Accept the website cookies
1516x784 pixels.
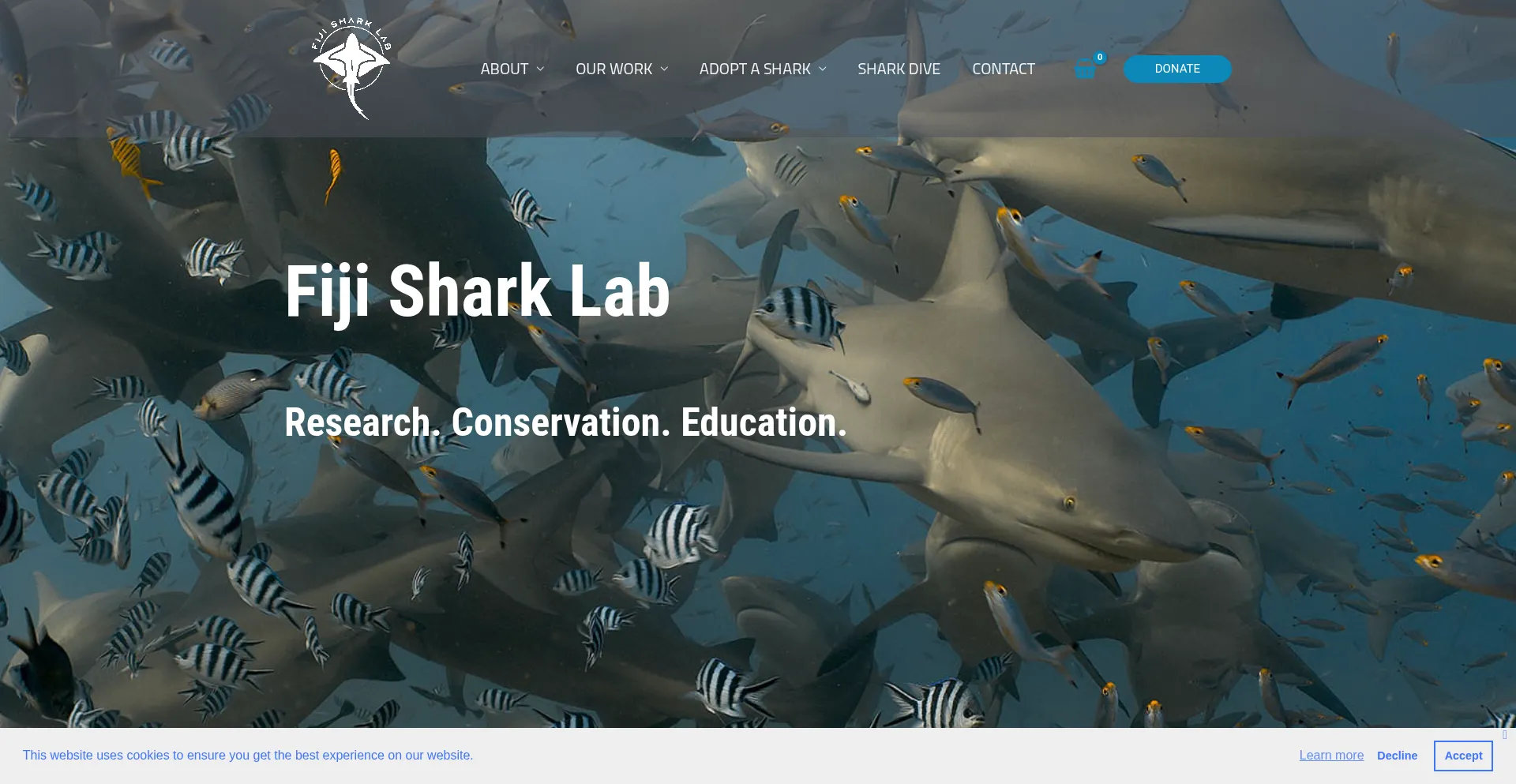pyautogui.click(x=1463, y=756)
